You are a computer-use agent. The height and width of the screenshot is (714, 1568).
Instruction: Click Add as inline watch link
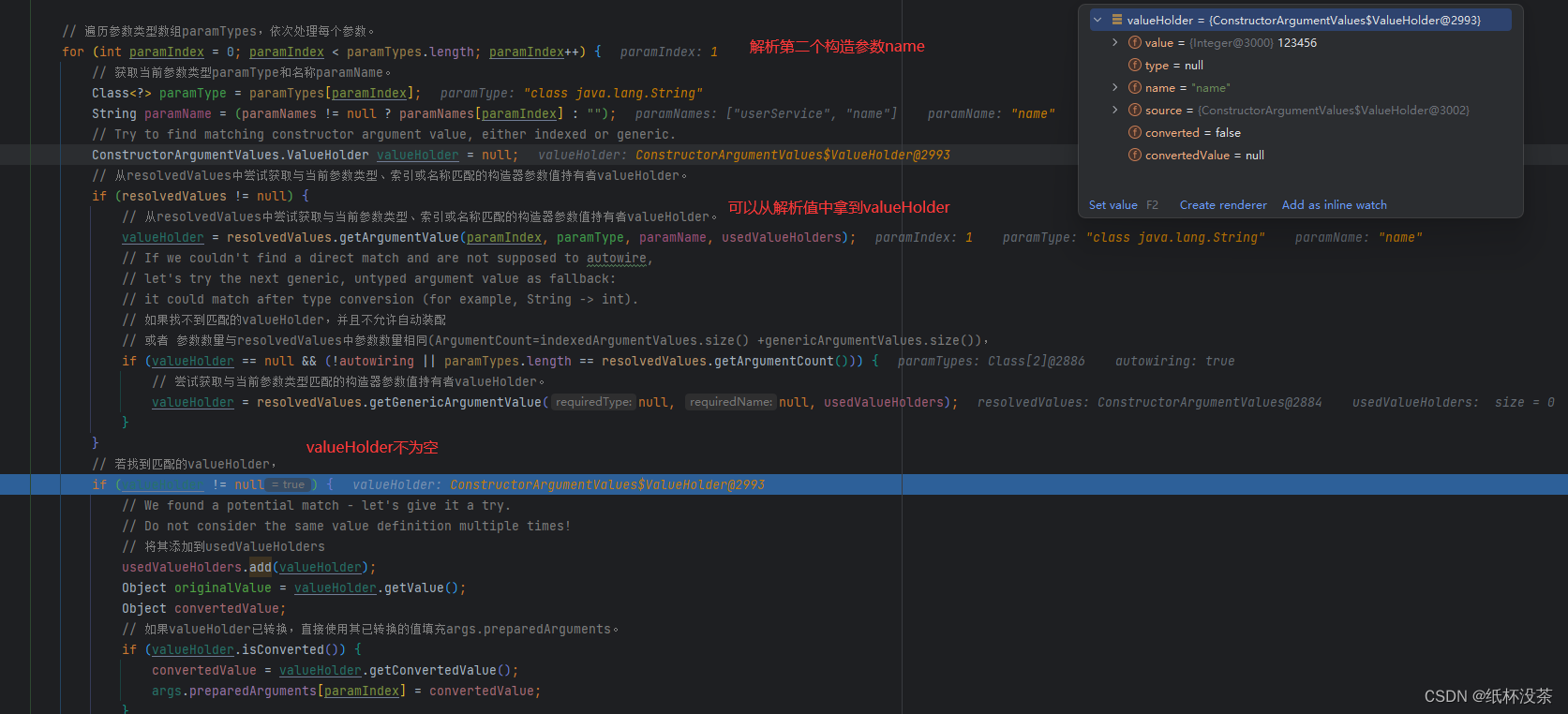(x=1335, y=204)
